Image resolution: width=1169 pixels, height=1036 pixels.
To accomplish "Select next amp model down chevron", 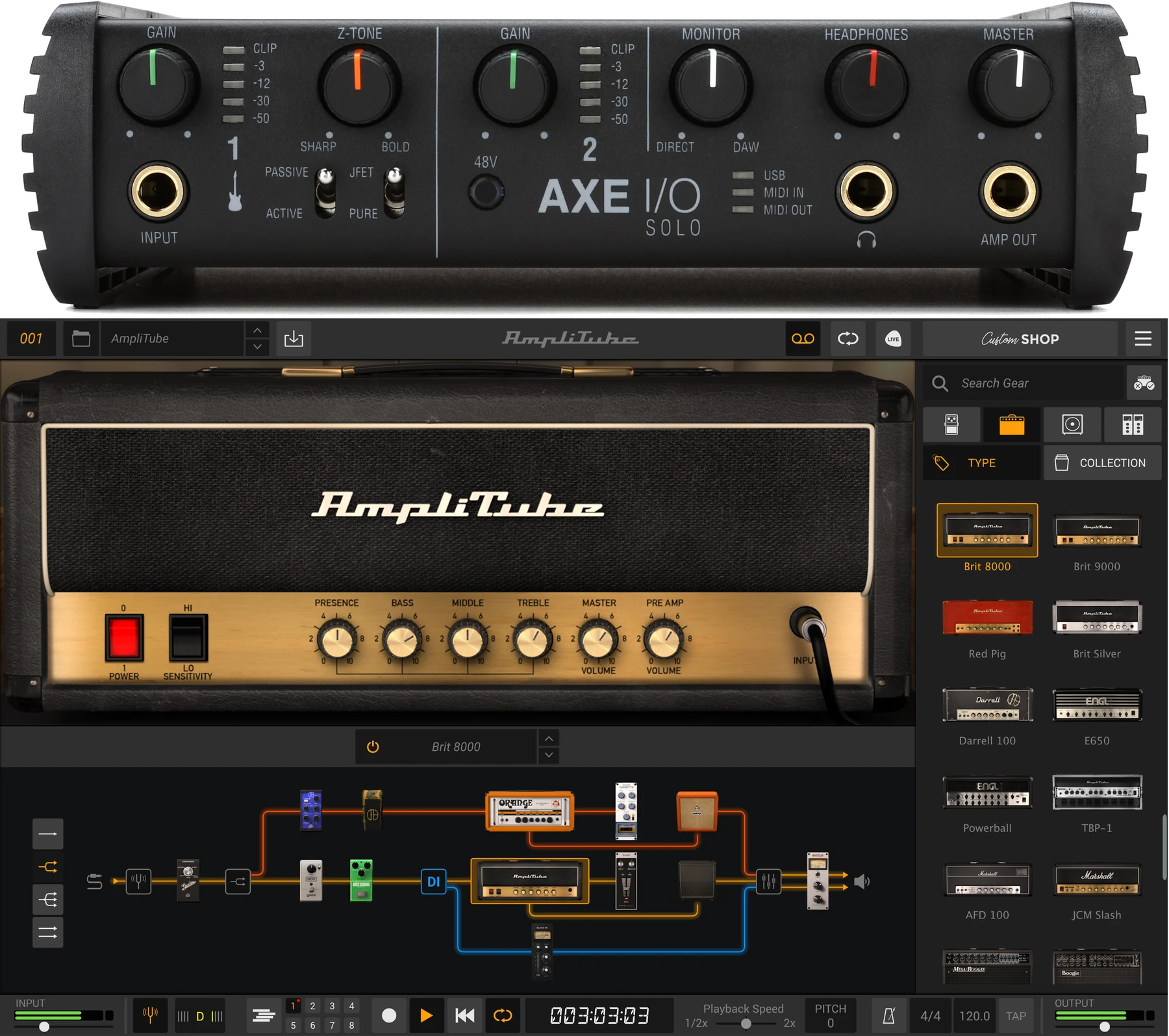I will click(549, 755).
